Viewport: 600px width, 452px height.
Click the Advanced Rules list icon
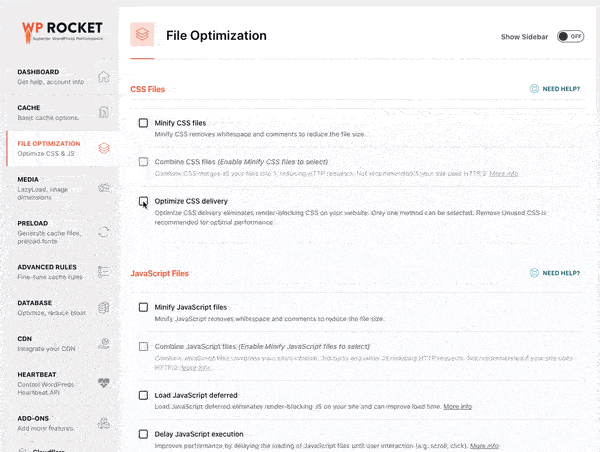[104, 272]
